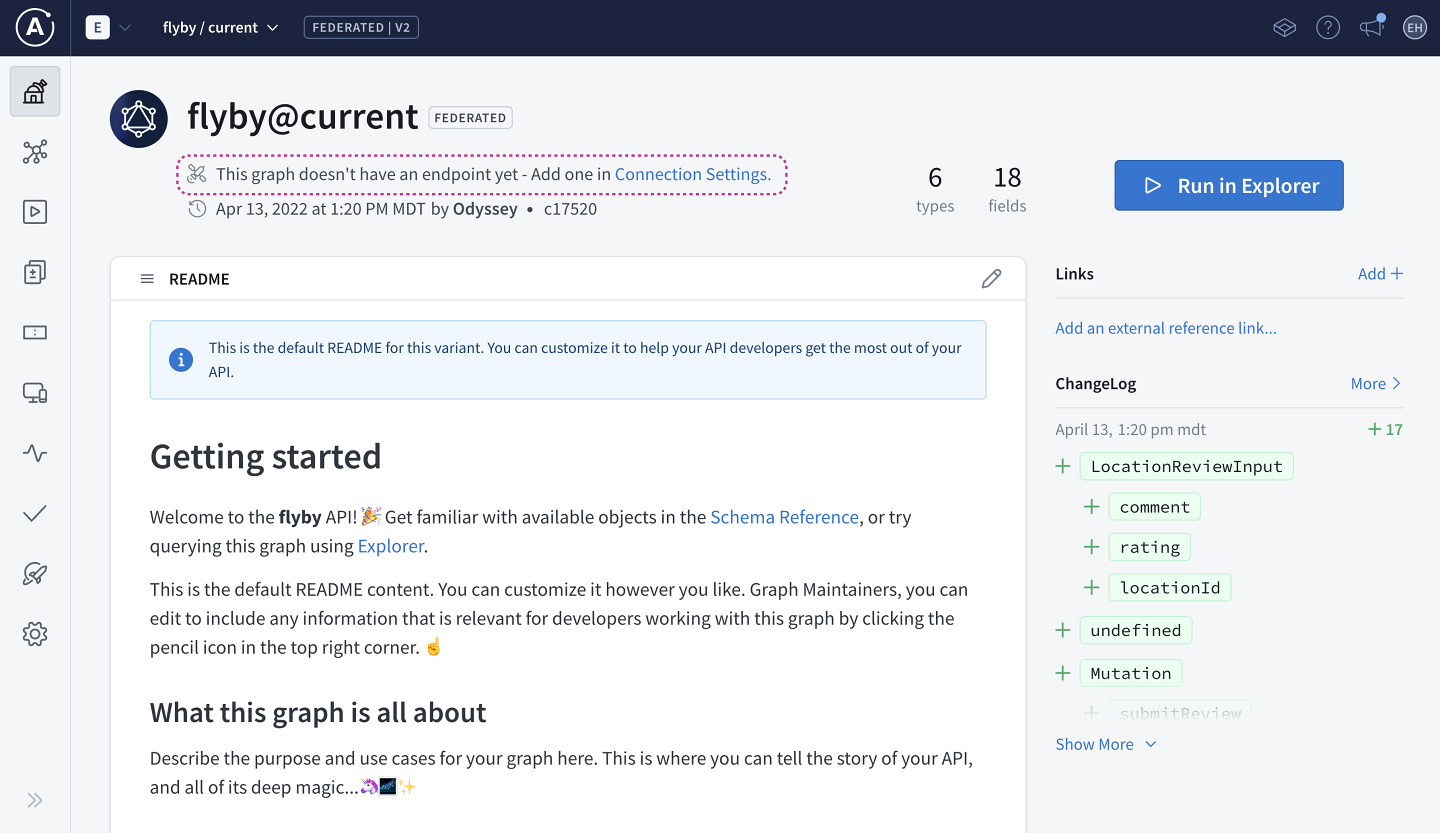The height and width of the screenshot is (833, 1440).
Task: Click the +17 changes count
Action: [1385, 430]
